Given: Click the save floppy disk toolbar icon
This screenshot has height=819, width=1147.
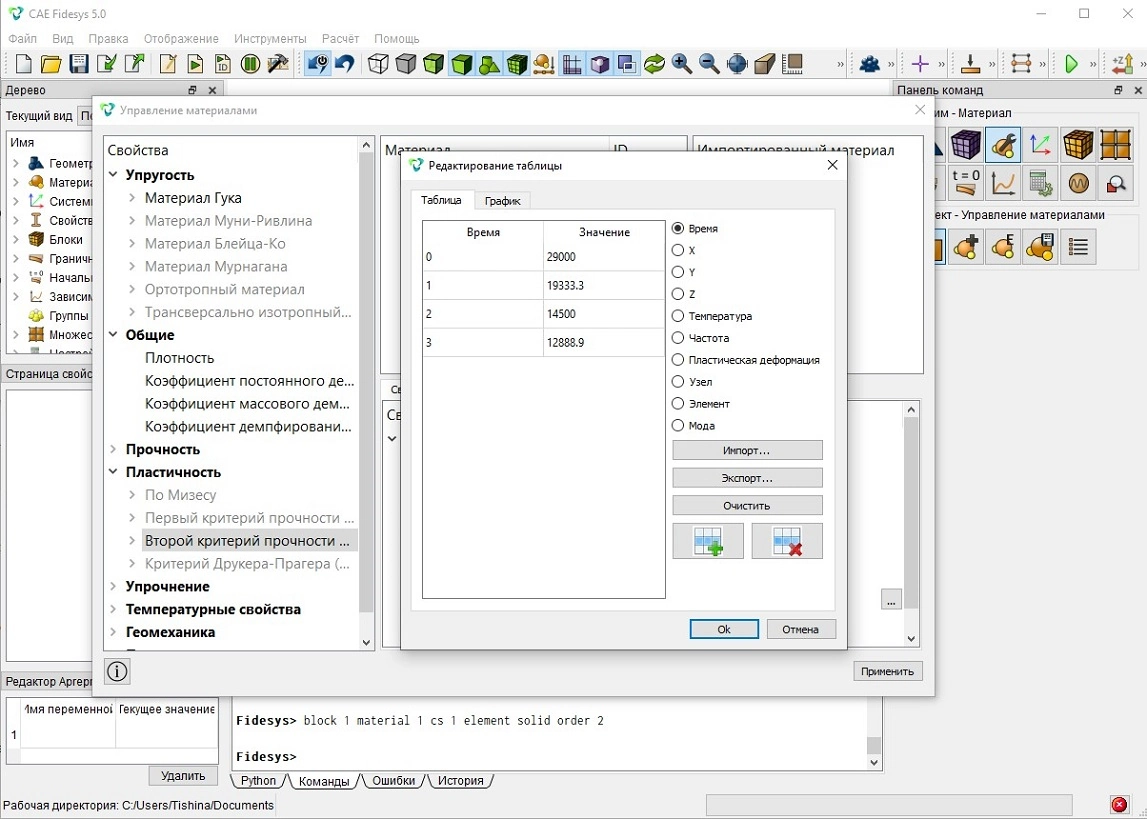Looking at the screenshot, I should click(79, 64).
